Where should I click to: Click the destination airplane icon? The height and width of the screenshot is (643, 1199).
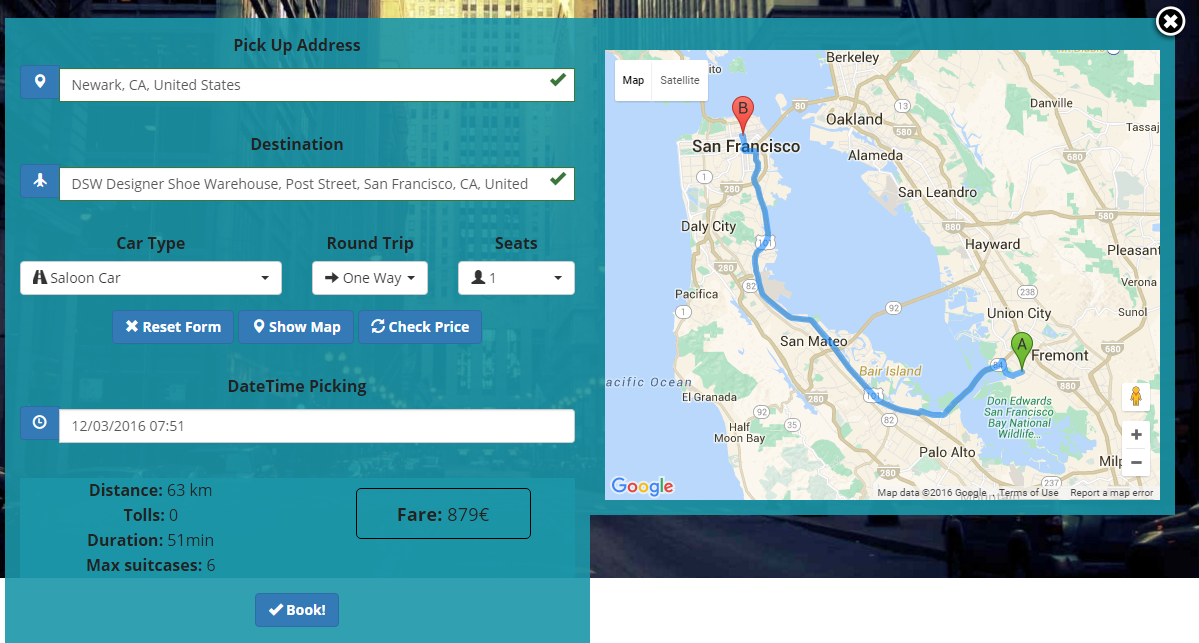[40, 181]
